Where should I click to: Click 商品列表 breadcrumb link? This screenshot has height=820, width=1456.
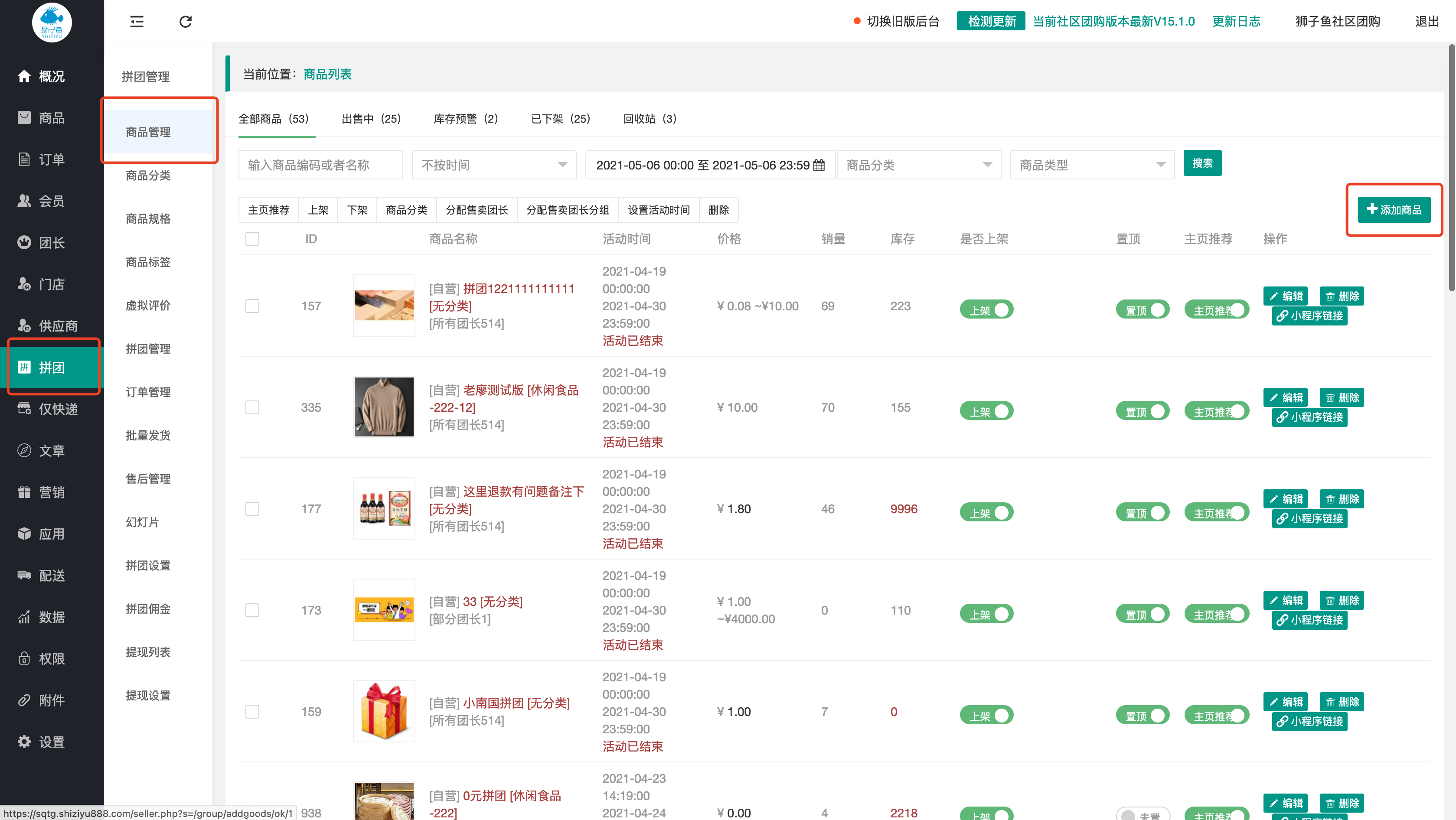(327, 74)
